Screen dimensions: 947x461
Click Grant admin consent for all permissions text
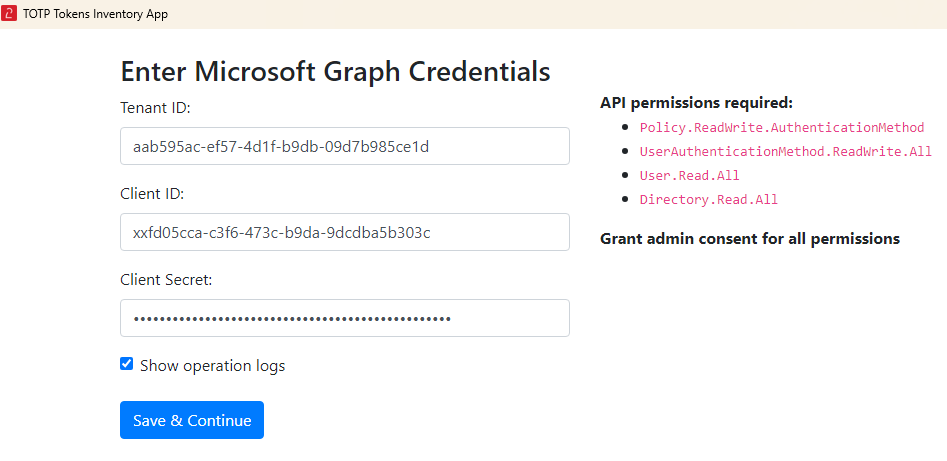750,239
